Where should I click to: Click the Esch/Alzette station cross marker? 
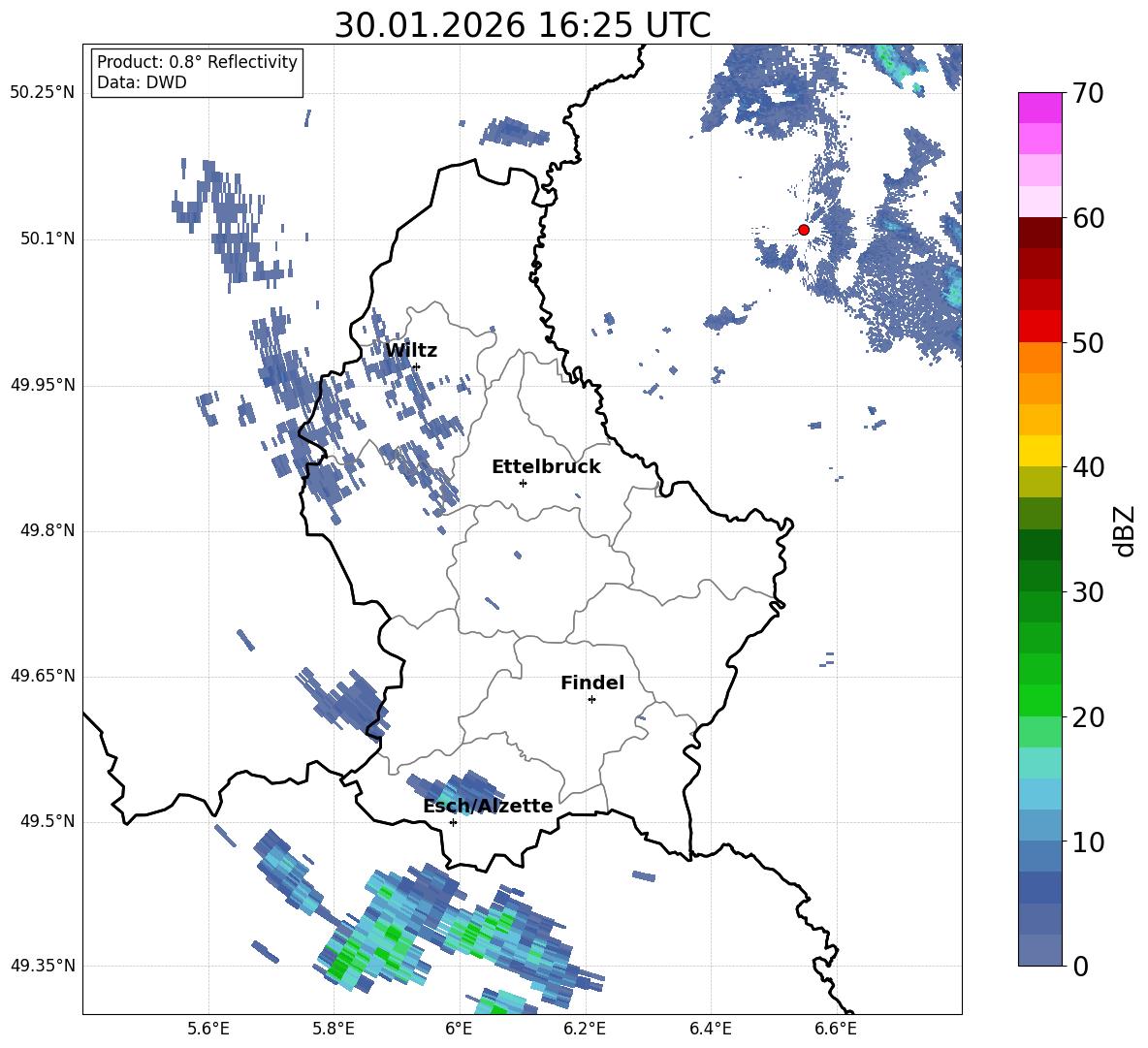453,822
